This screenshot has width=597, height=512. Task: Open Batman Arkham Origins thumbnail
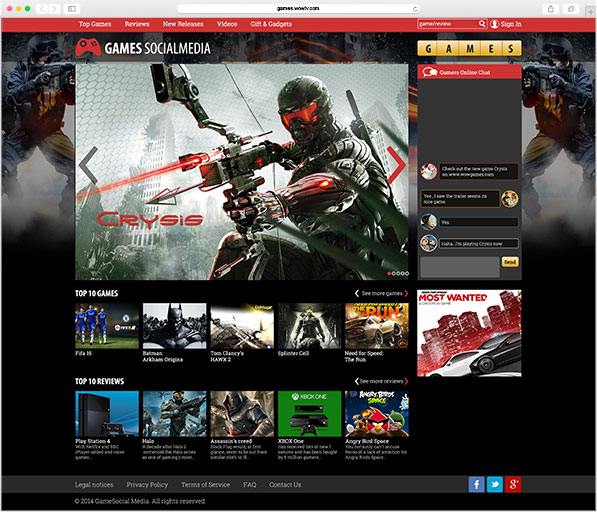(174, 326)
